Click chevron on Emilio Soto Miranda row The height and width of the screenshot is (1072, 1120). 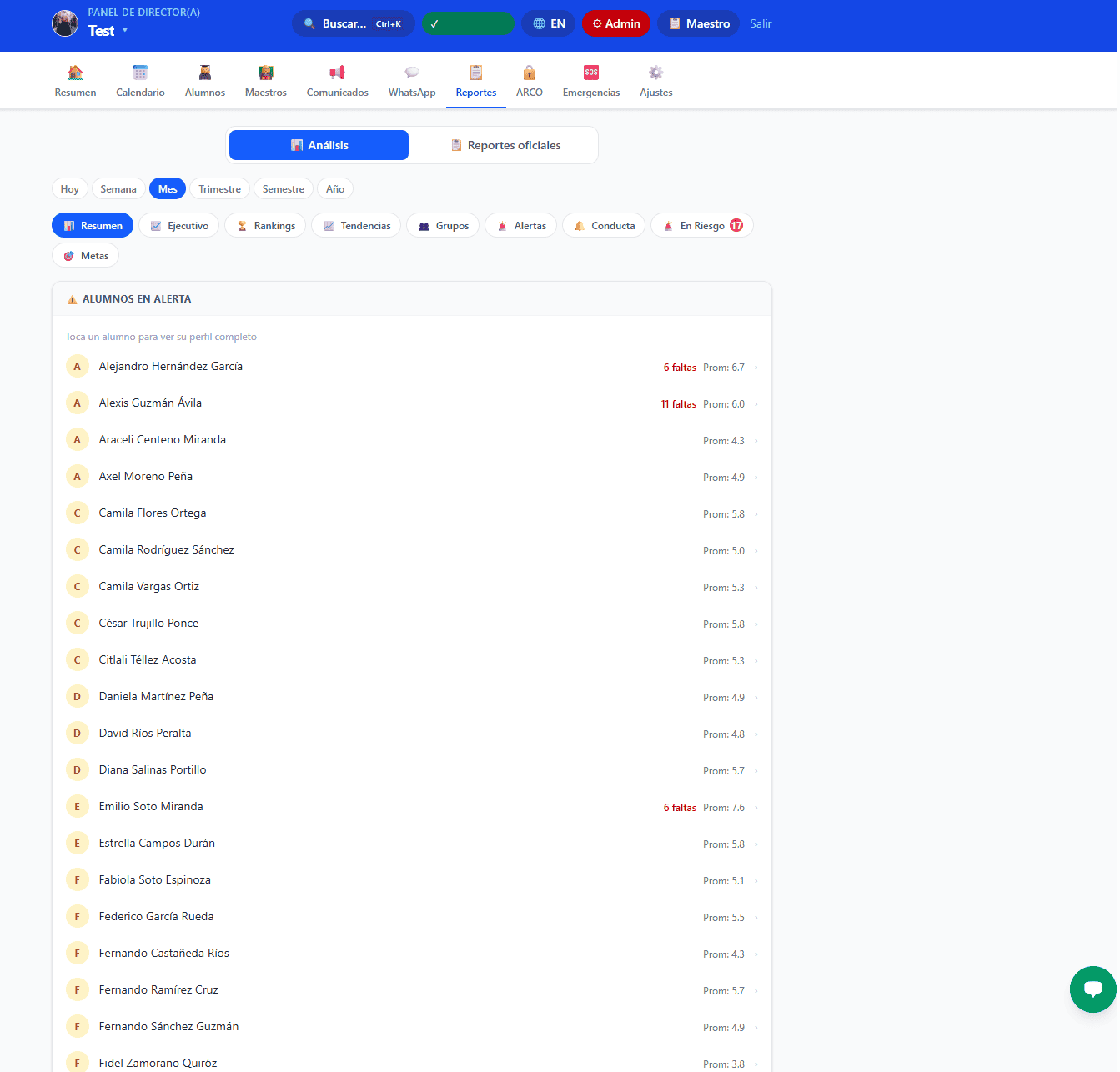click(x=756, y=808)
